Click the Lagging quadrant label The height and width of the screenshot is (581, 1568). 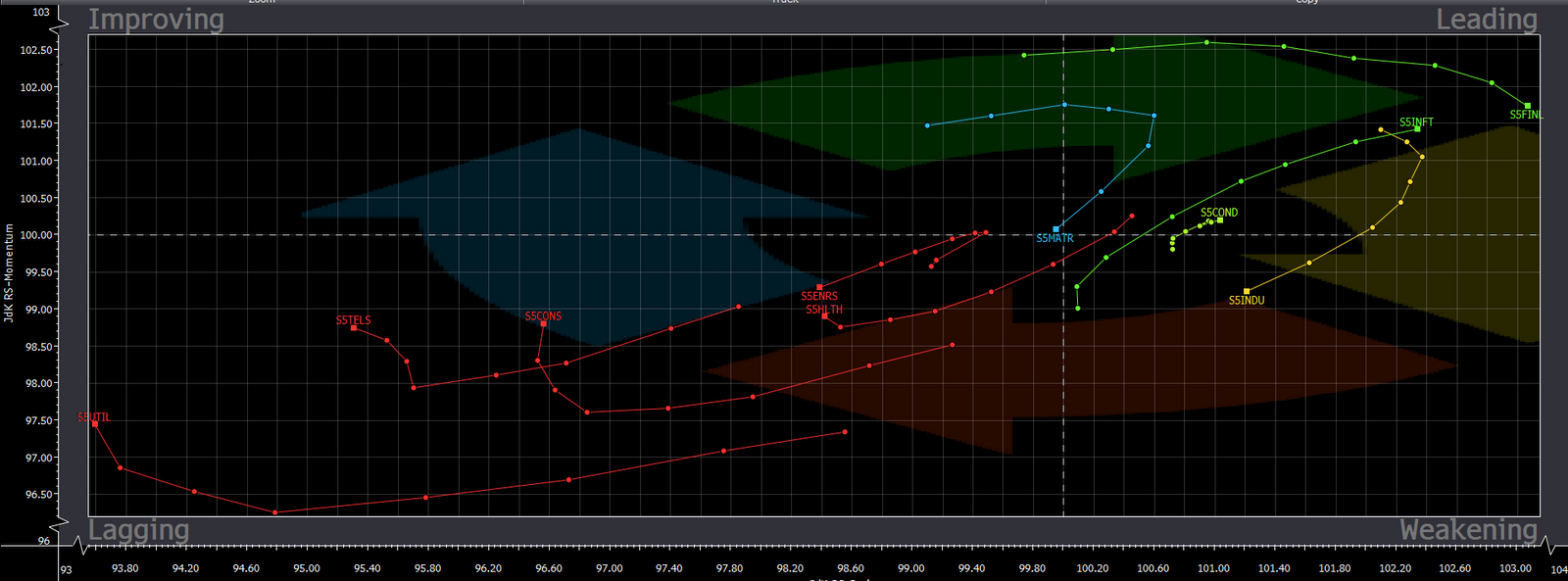pyautogui.click(x=138, y=531)
